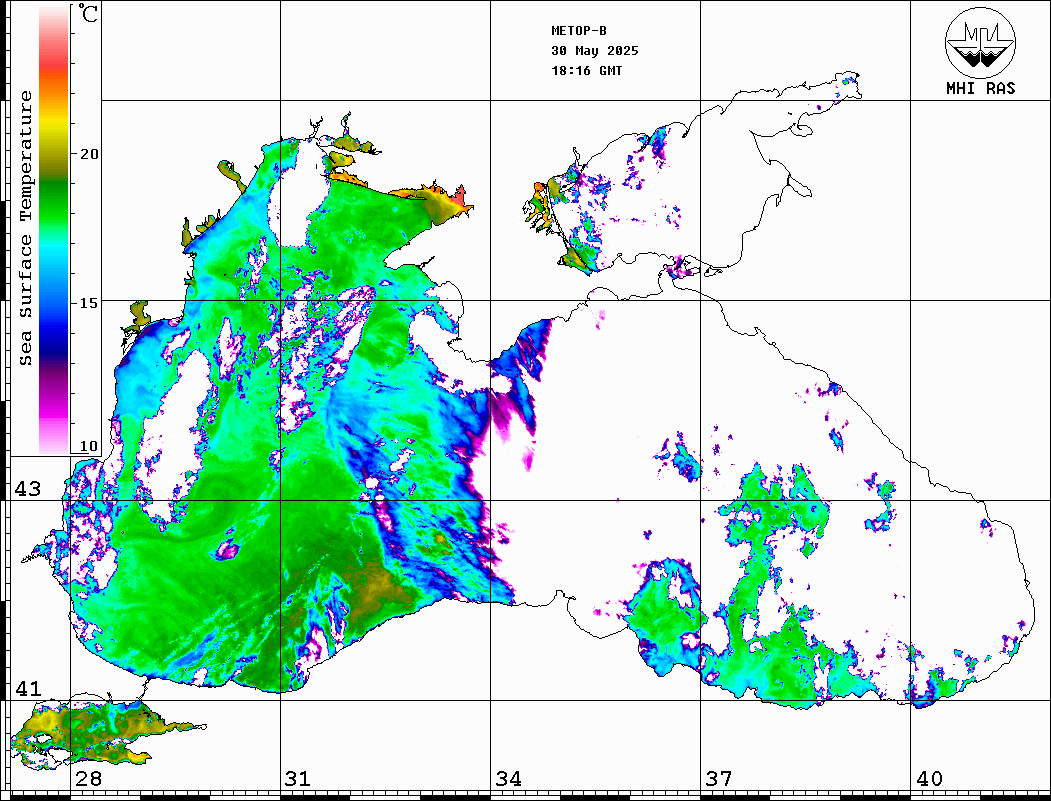
Task: Click the temperature color scale bar
Action: tap(54, 230)
